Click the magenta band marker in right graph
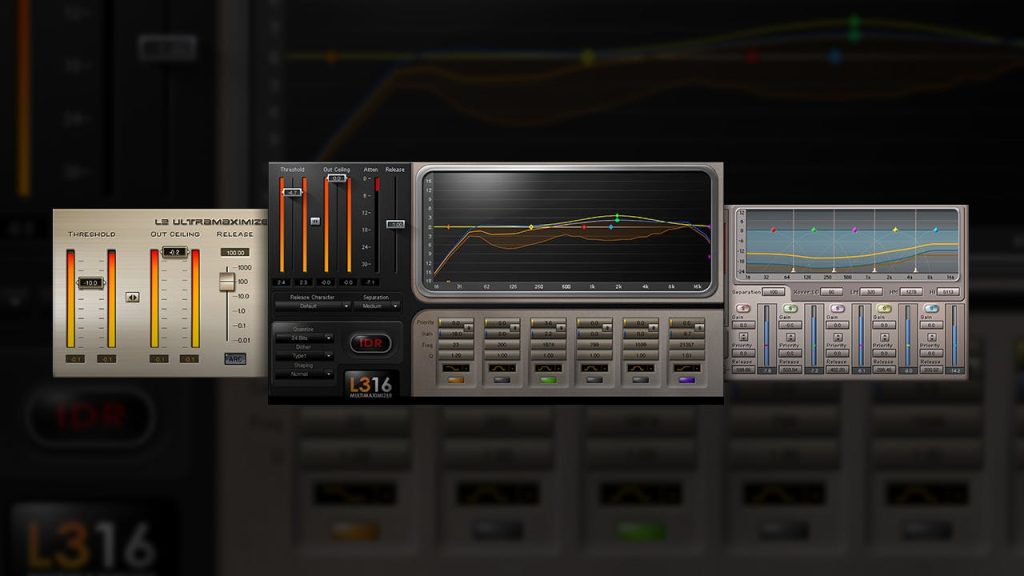The width and height of the screenshot is (1024, 576). click(855, 230)
